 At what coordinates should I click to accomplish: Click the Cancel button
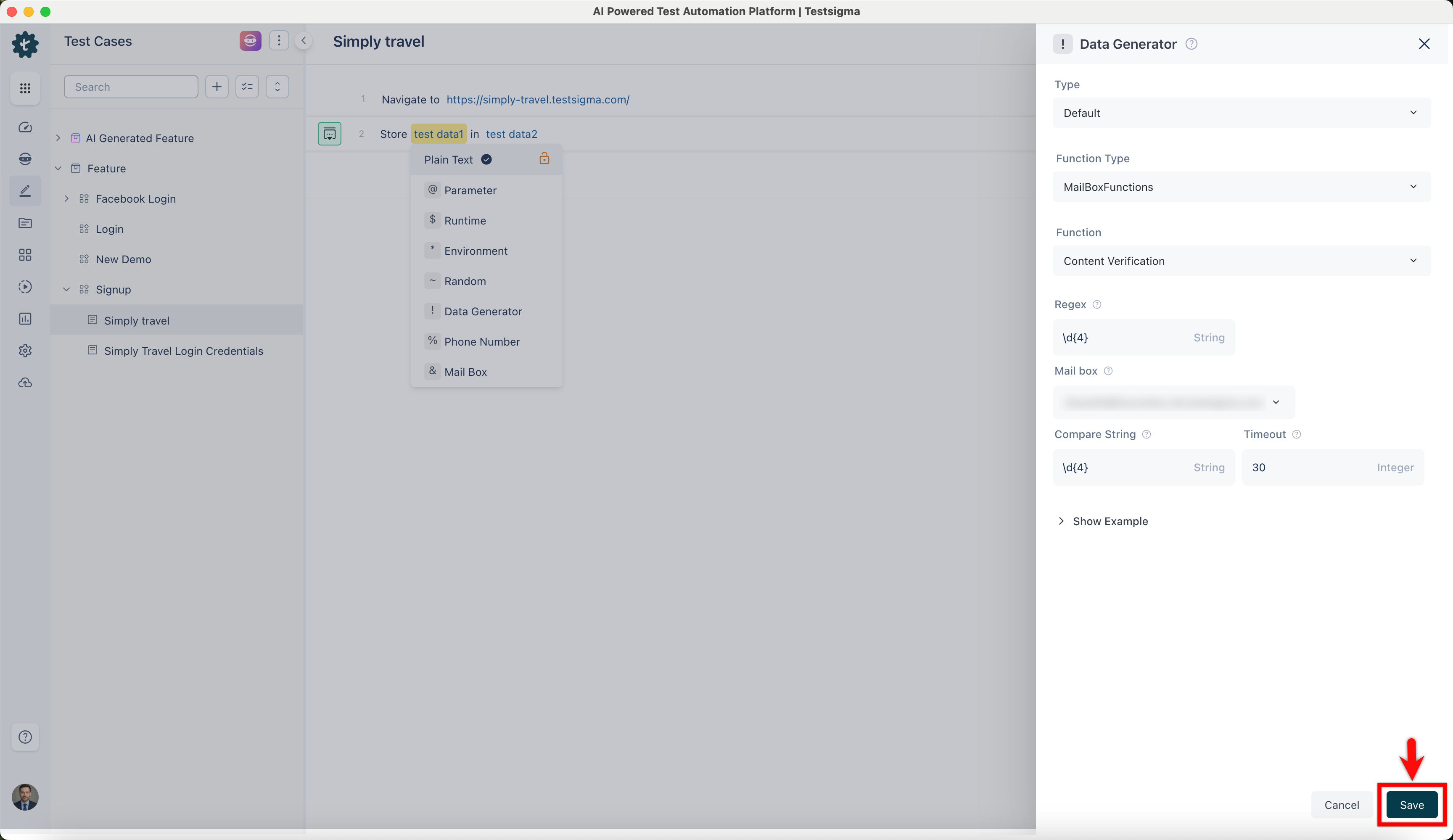[1341, 805]
